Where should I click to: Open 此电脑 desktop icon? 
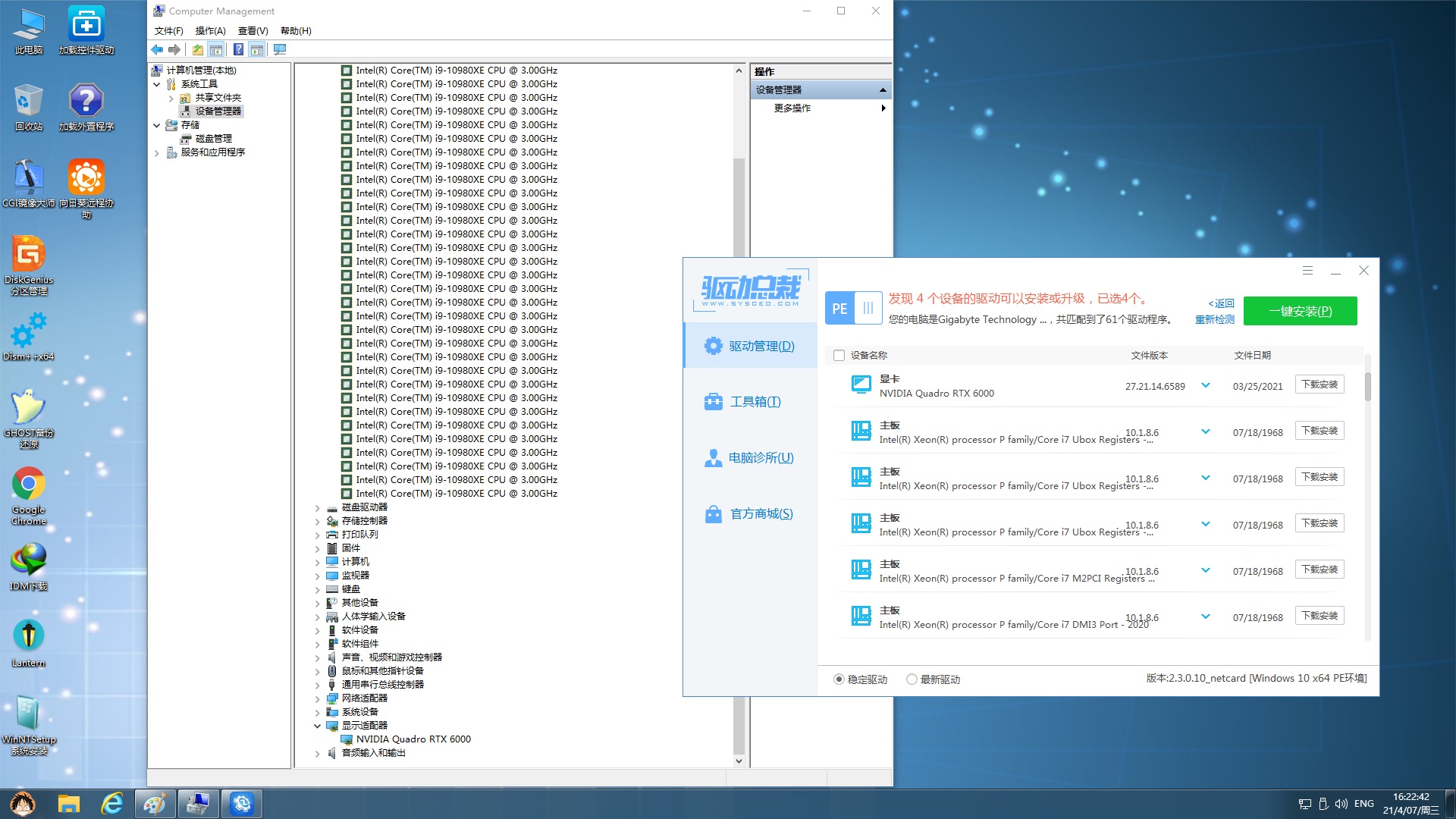point(29,32)
